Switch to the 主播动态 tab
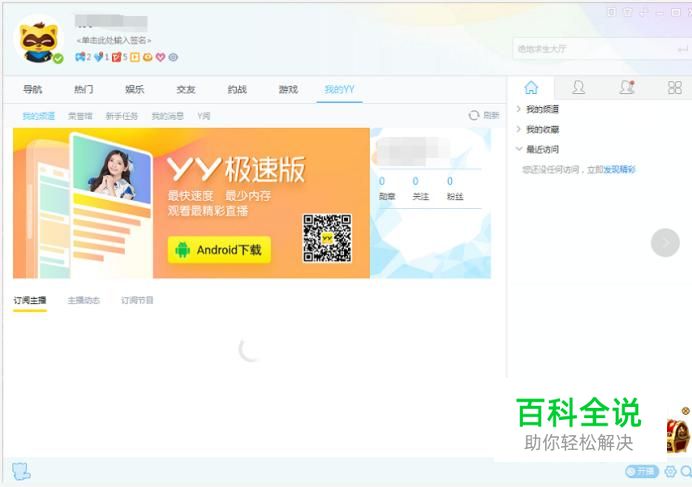Image resolution: width=692 pixels, height=487 pixels. point(83,300)
